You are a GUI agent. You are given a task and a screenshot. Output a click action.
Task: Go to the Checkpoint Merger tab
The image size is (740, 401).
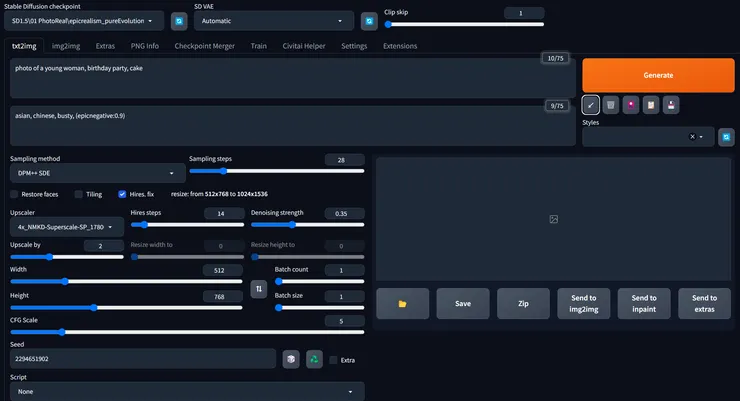pos(204,46)
